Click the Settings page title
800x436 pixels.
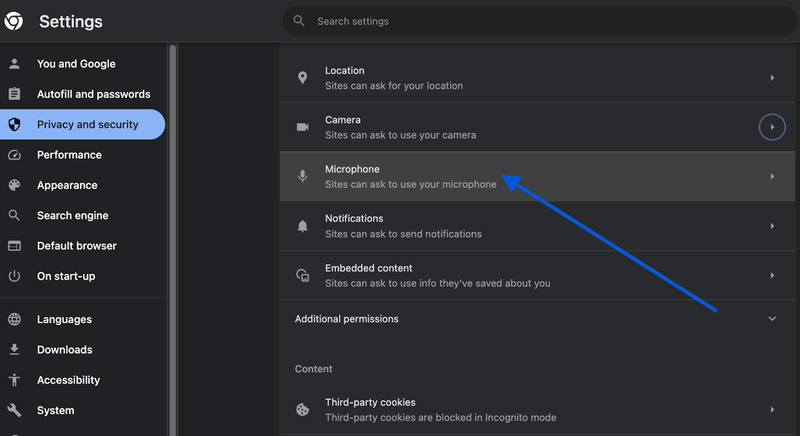coord(71,21)
